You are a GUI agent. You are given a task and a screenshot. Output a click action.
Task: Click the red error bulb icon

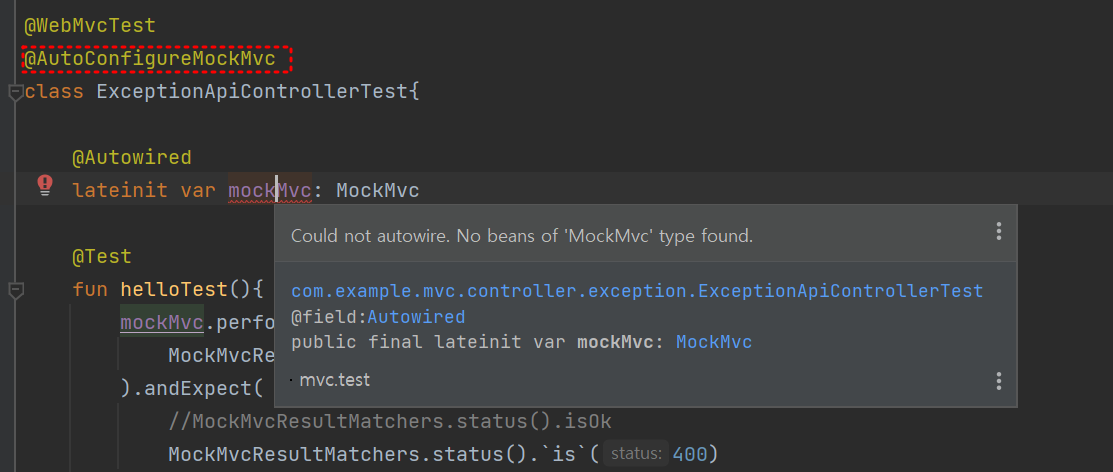pyautogui.click(x=44, y=185)
